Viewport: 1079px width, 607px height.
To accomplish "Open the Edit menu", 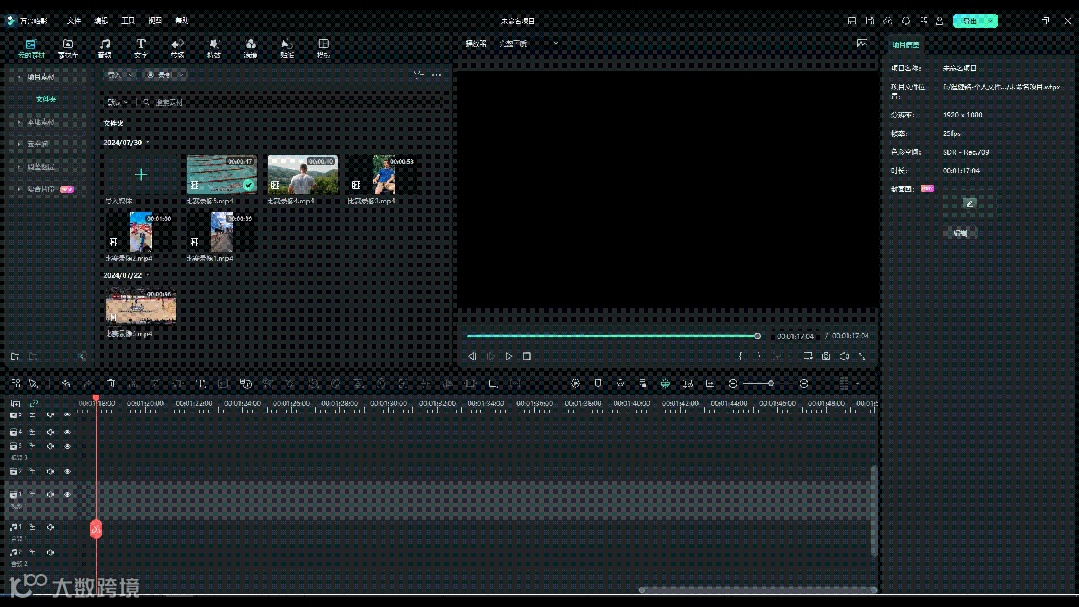I will (x=101, y=21).
